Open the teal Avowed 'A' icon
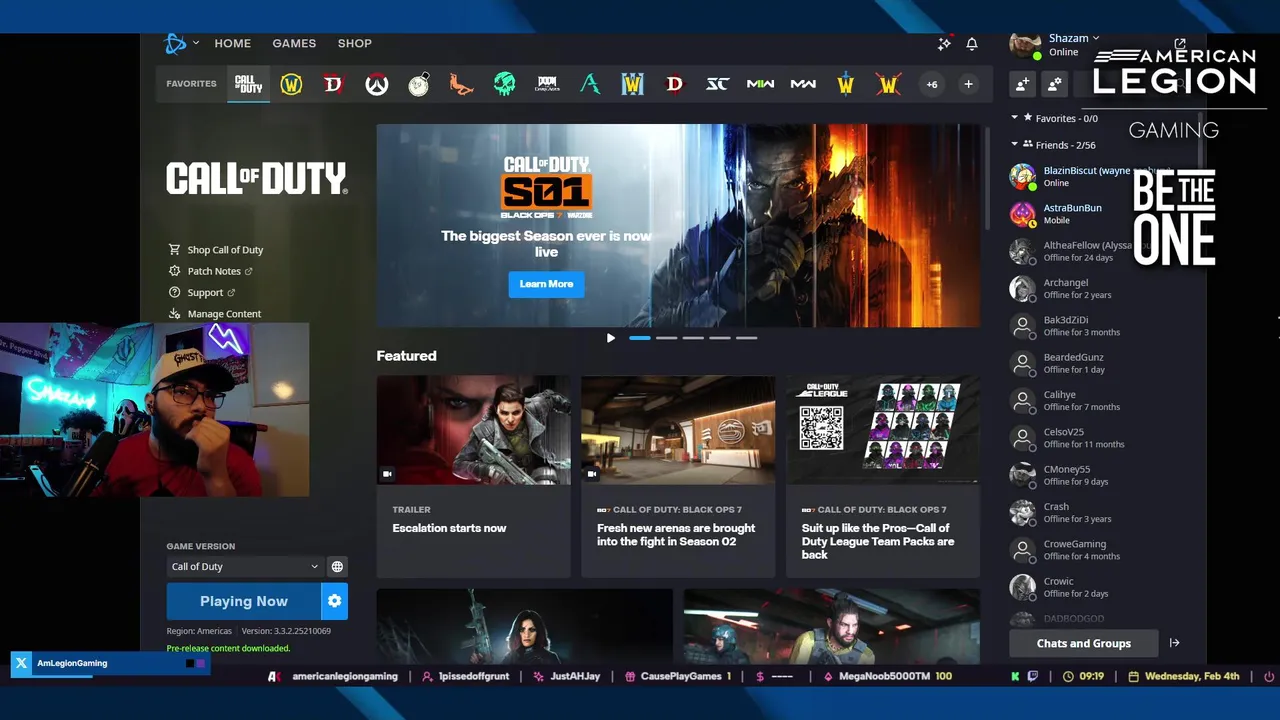The image size is (1280, 720). click(590, 84)
